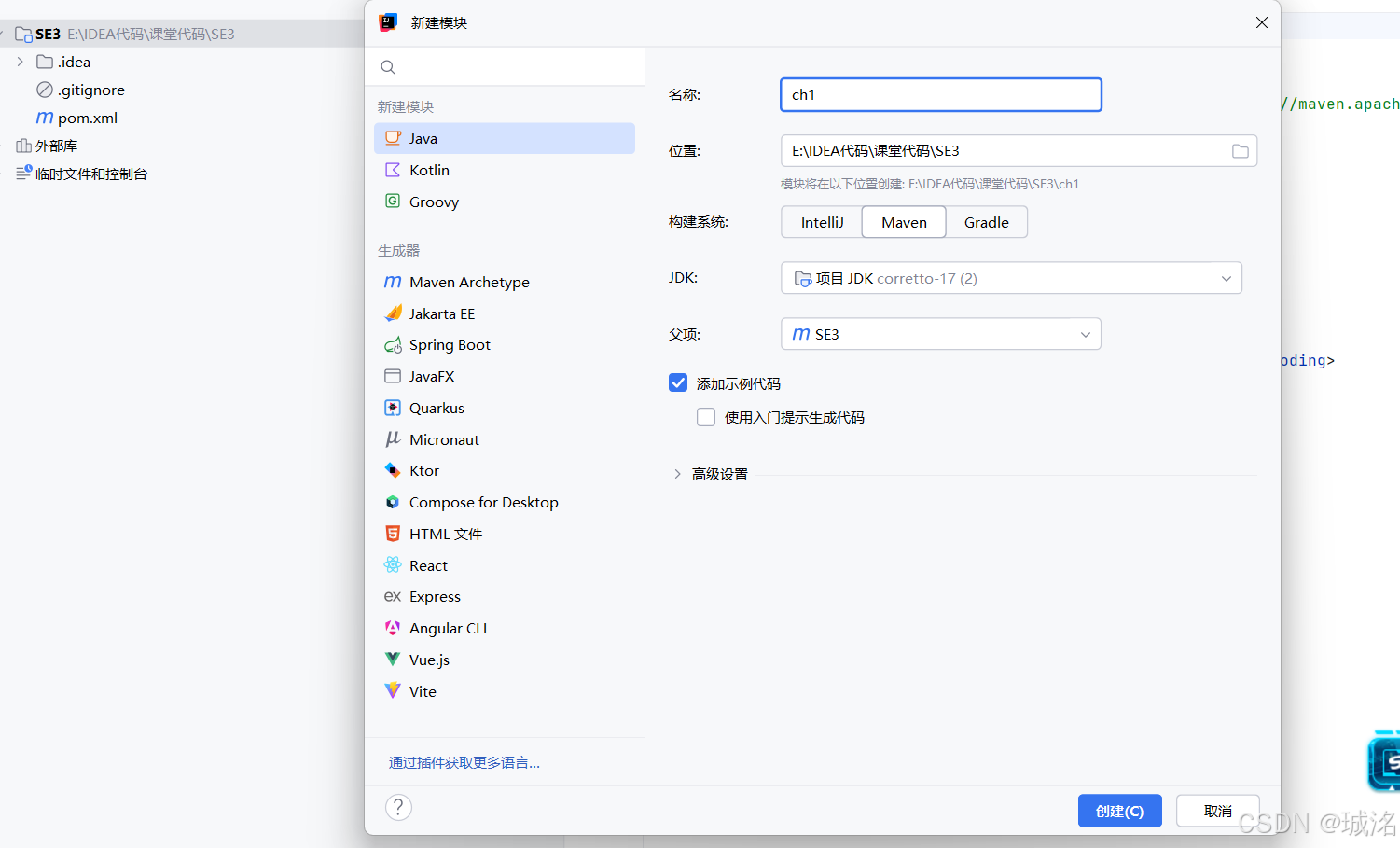Expand 高级设置 section
The width and height of the screenshot is (1400, 848).
tap(677, 474)
